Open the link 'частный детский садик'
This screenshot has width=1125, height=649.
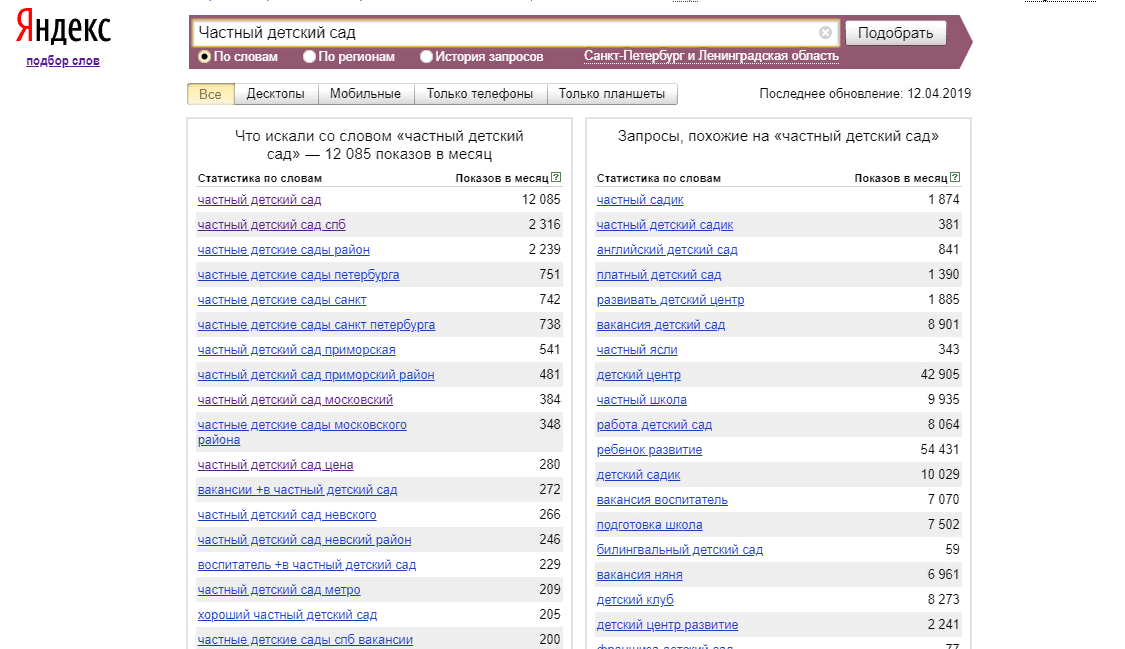pos(665,225)
